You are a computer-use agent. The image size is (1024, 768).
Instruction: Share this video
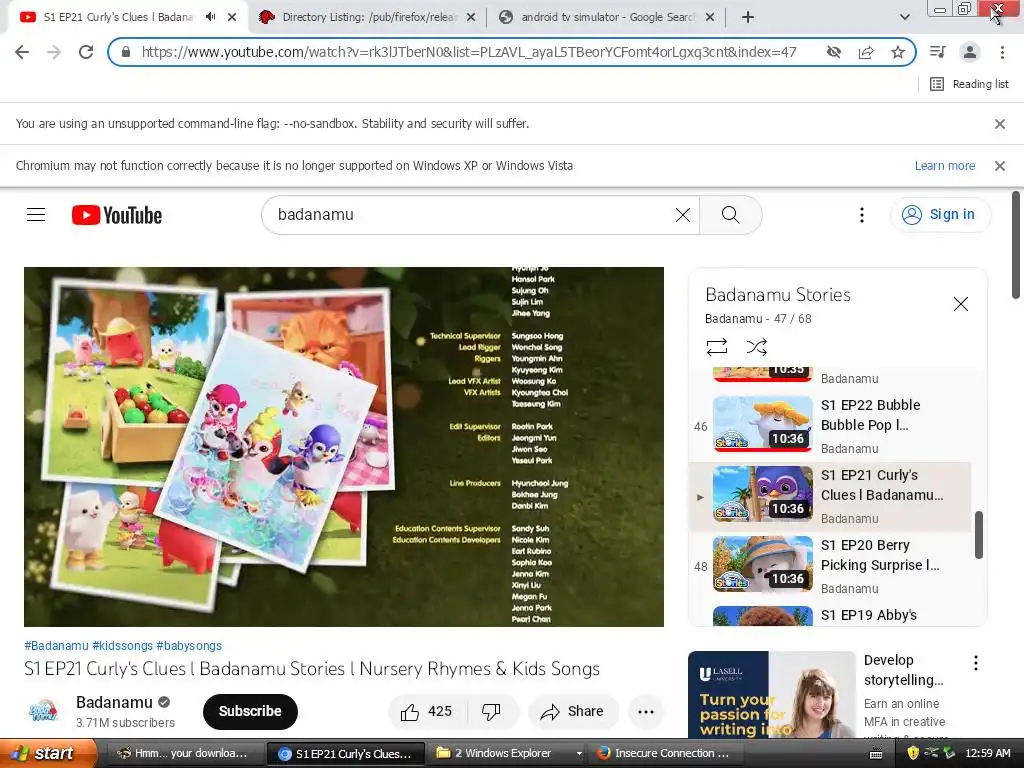[572, 711]
